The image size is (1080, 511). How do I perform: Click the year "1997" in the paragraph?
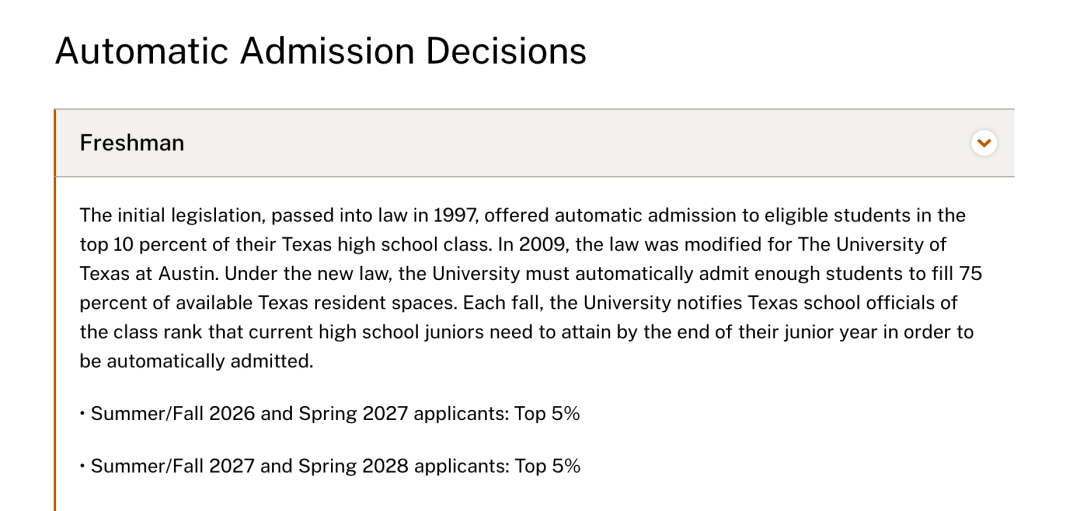click(x=455, y=216)
